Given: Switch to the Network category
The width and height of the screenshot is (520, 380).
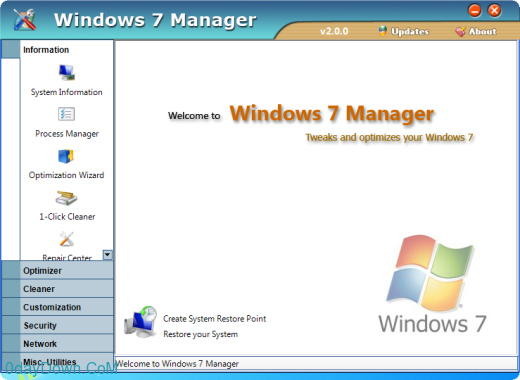Looking at the screenshot, I should [x=57, y=344].
